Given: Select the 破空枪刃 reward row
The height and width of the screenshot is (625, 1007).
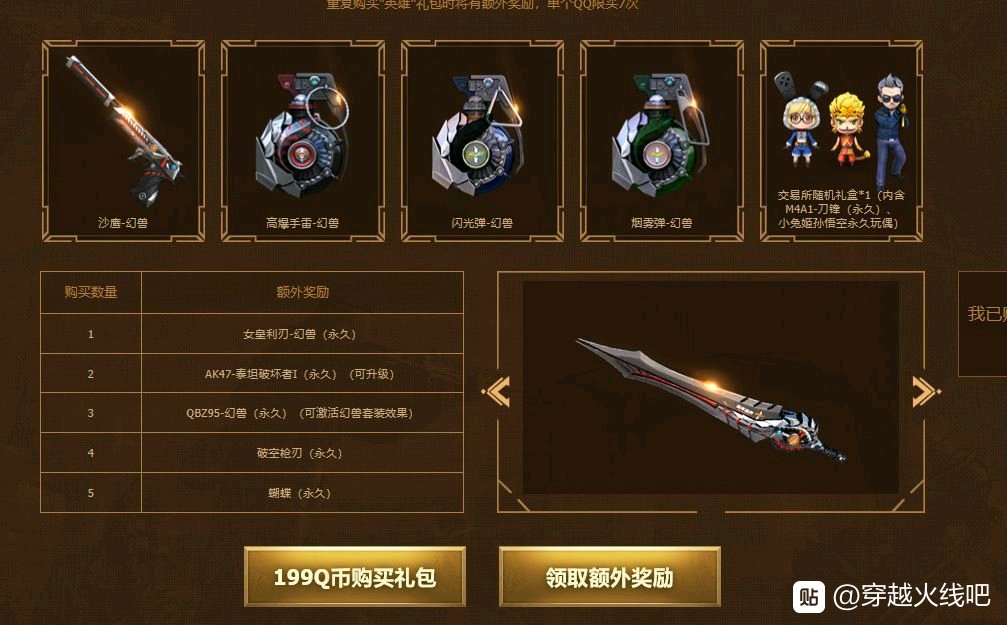Looking at the screenshot, I should coord(252,453).
